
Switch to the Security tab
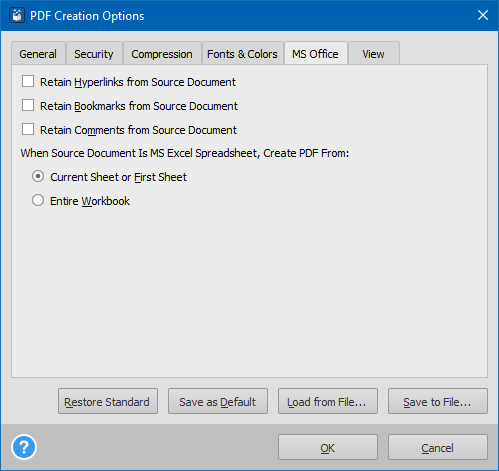94,53
